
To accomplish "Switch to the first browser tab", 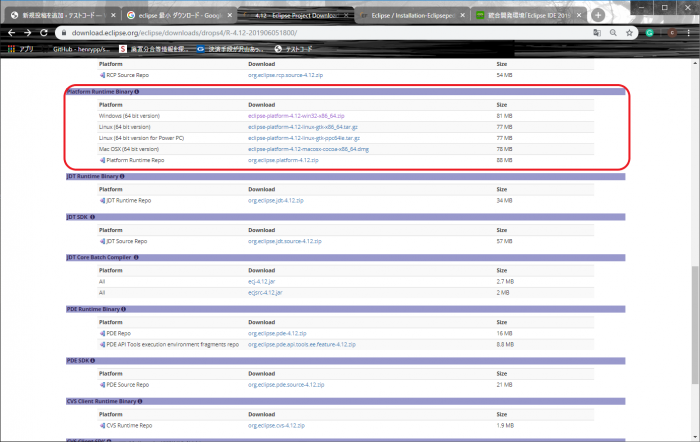I will (x=62, y=15).
